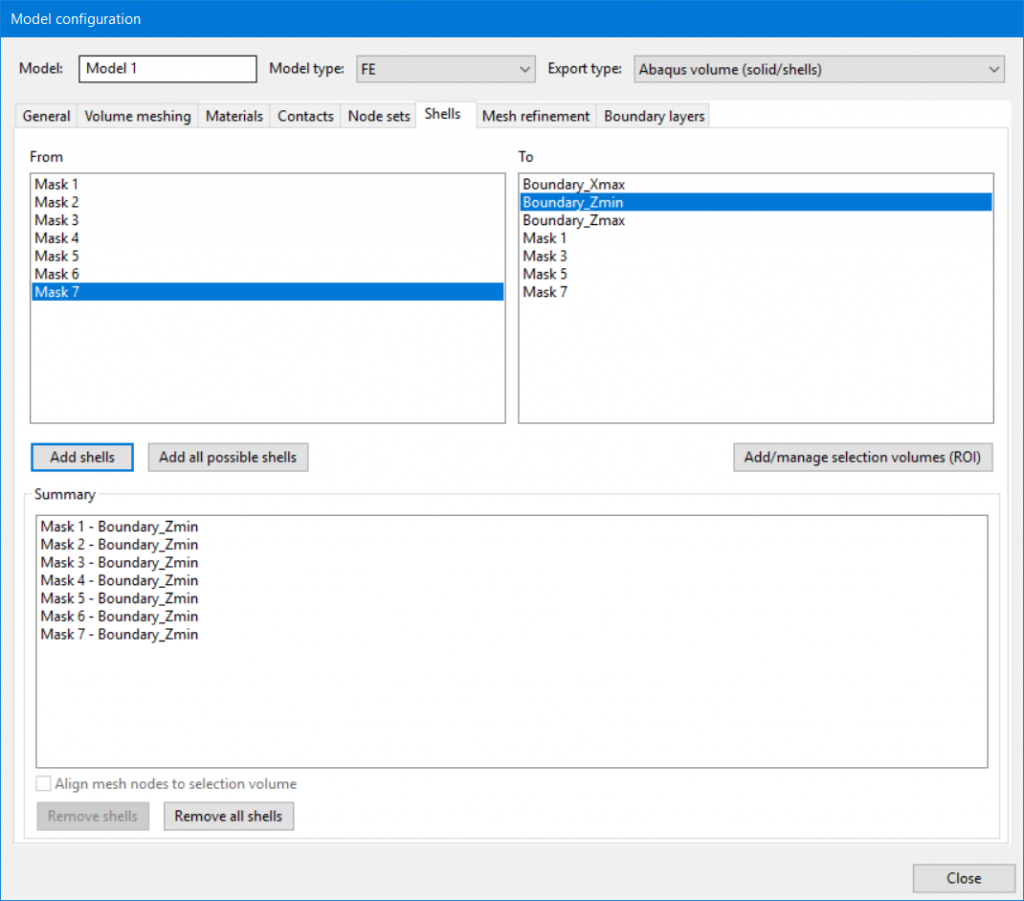
Task: Switch to the Volume meshing tab
Action: click(x=138, y=116)
